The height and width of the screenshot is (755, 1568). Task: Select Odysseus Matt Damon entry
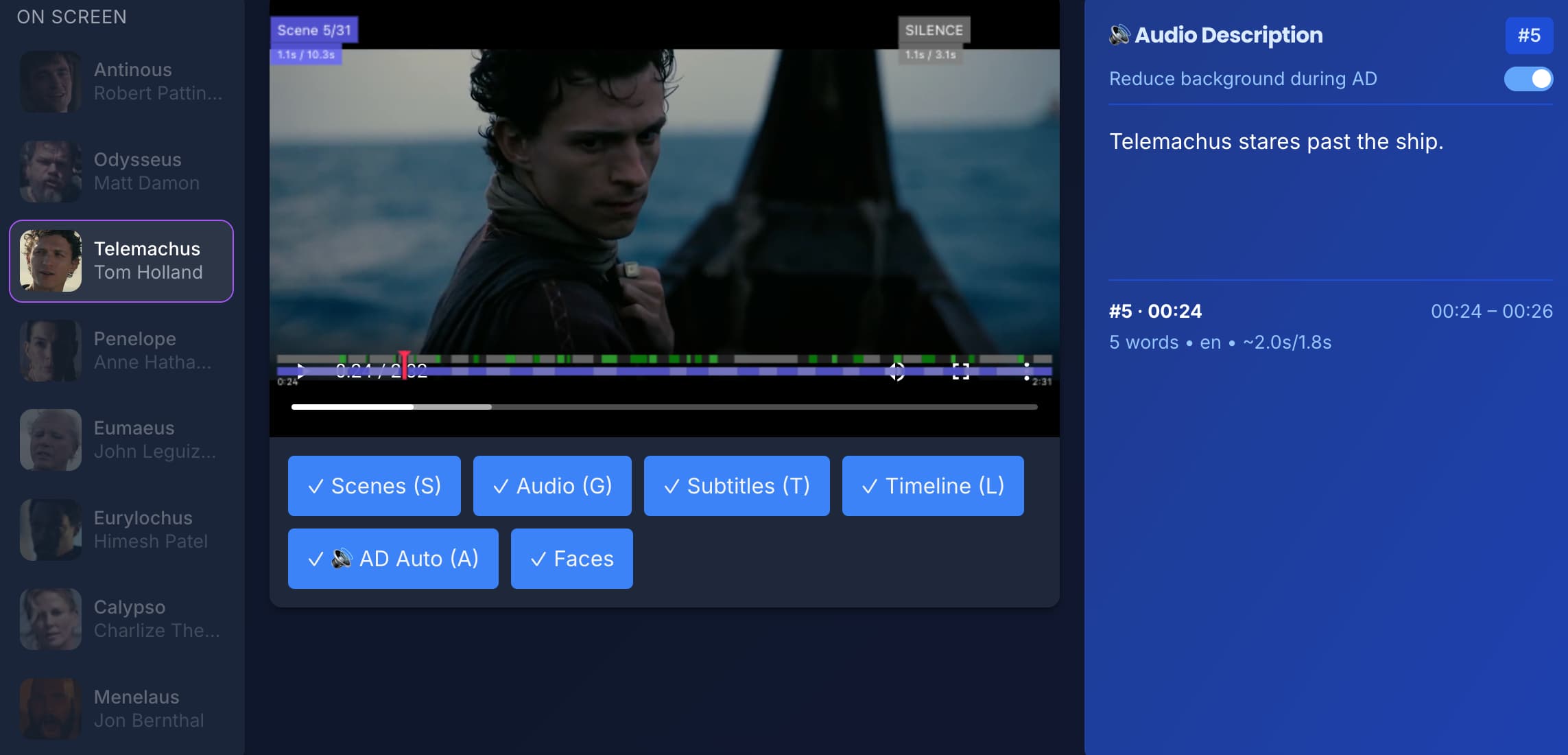(x=121, y=172)
